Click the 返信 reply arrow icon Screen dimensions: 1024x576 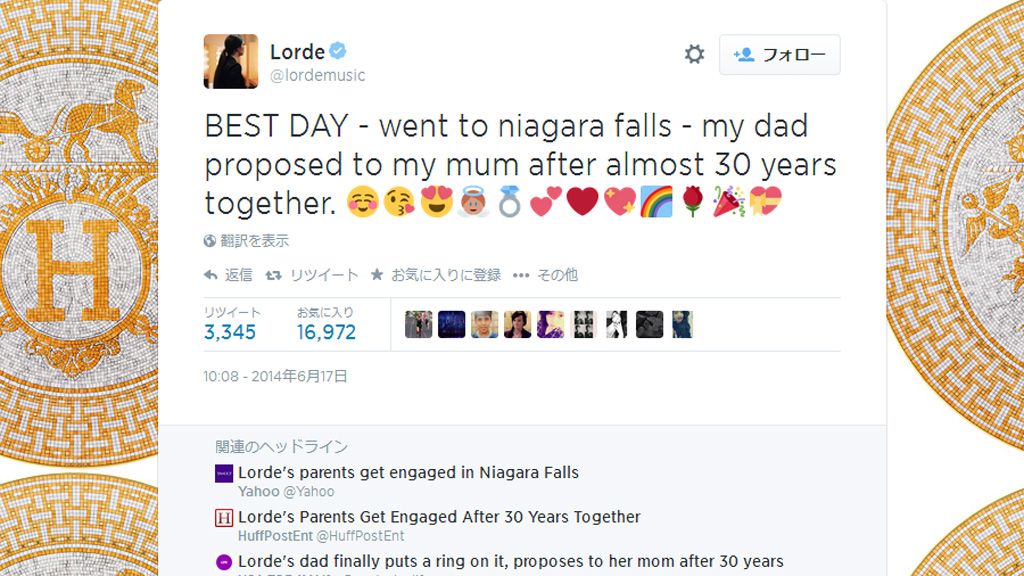coord(211,275)
